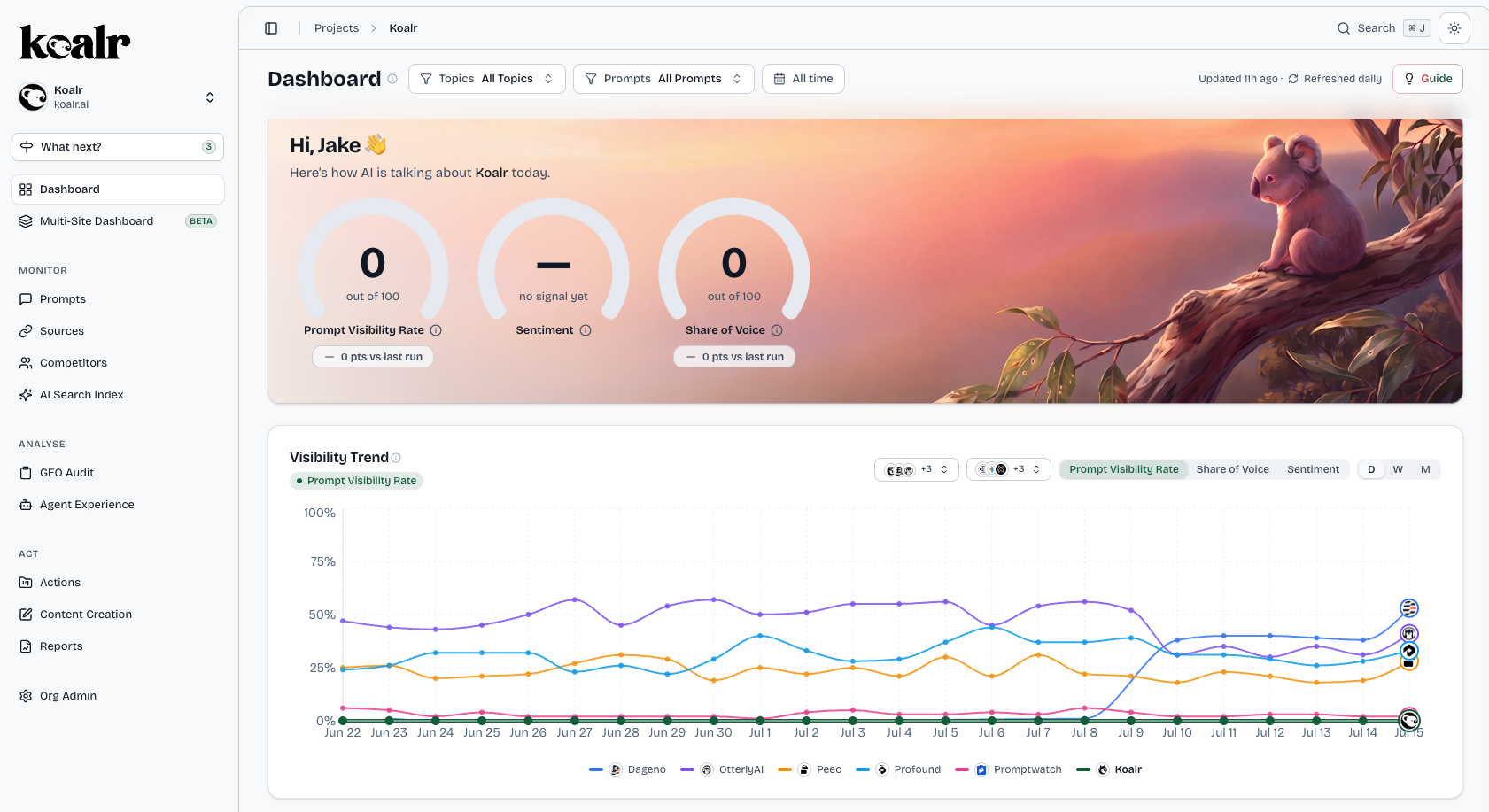Click the Jun 22 date on chart axis

342,732
